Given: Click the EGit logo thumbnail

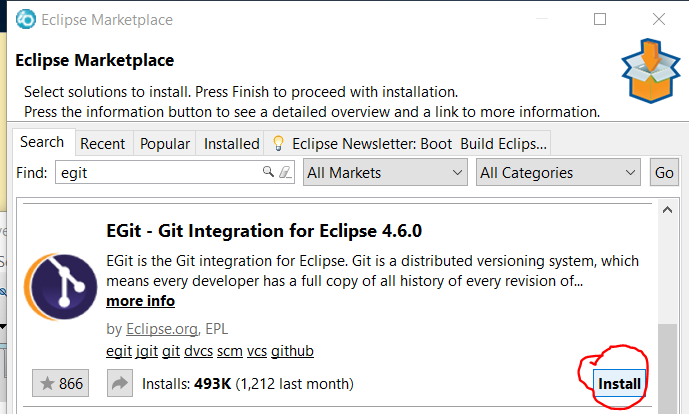Looking at the screenshot, I should coord(61,287).
